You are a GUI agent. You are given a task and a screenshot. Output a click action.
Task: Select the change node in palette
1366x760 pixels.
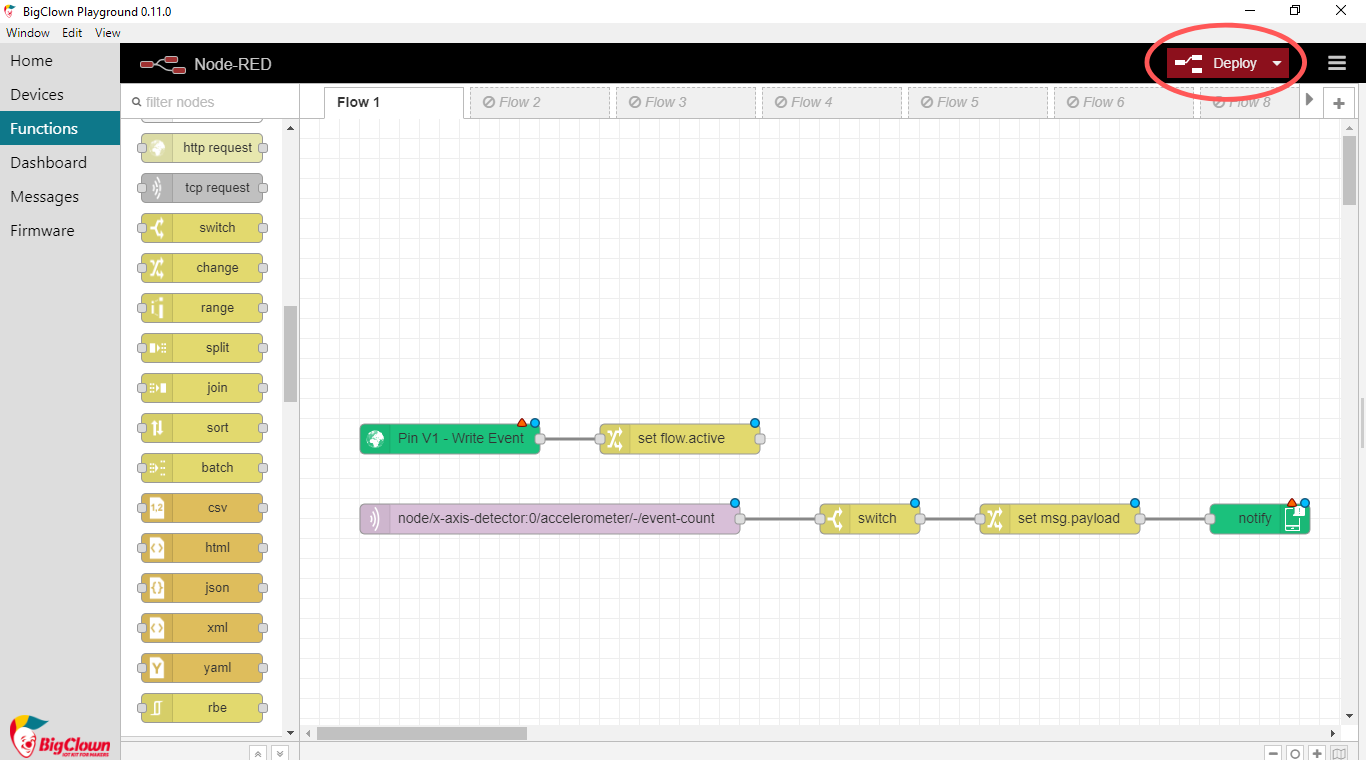(x=202, y=268)
